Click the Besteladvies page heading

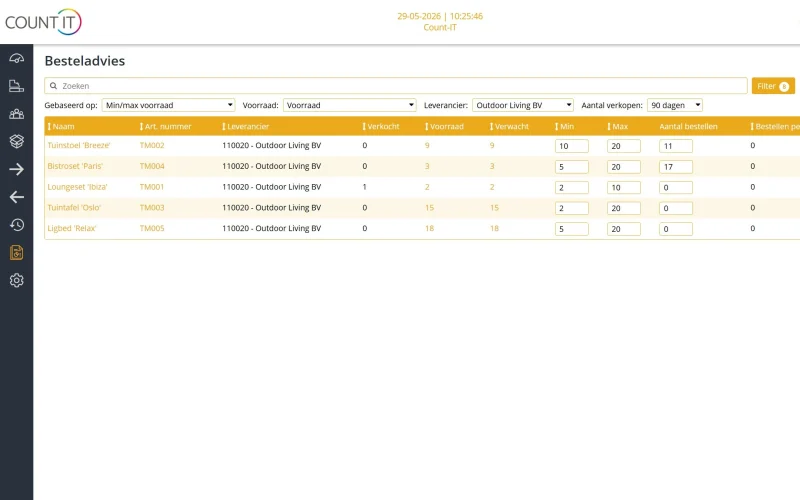point(85,61)
